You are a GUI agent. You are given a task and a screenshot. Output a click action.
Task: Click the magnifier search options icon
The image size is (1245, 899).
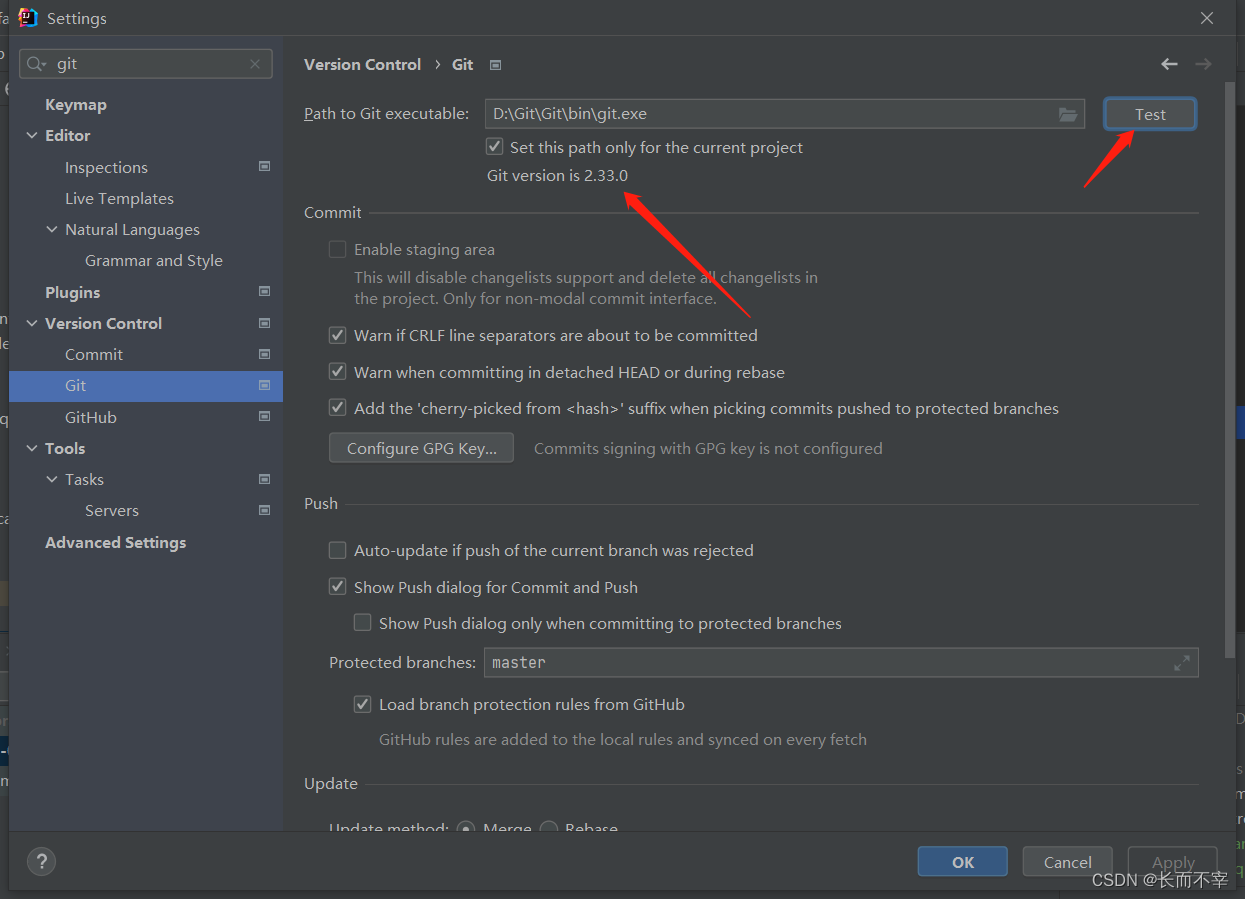point(37,64)
